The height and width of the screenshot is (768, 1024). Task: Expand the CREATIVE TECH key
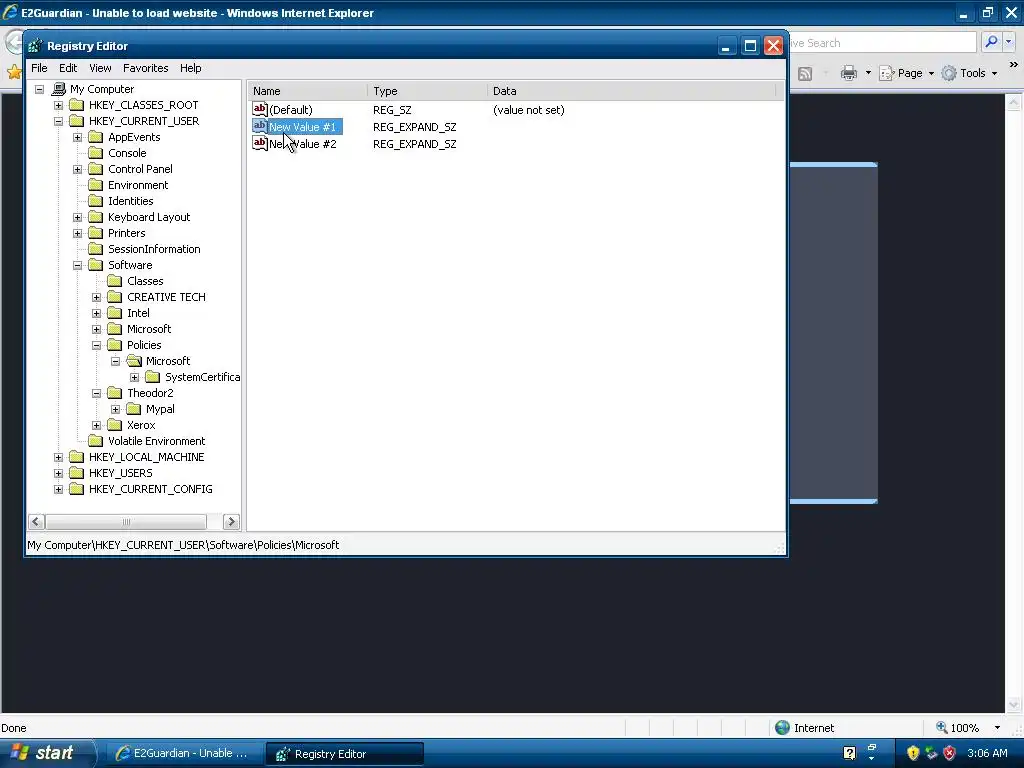96,297
